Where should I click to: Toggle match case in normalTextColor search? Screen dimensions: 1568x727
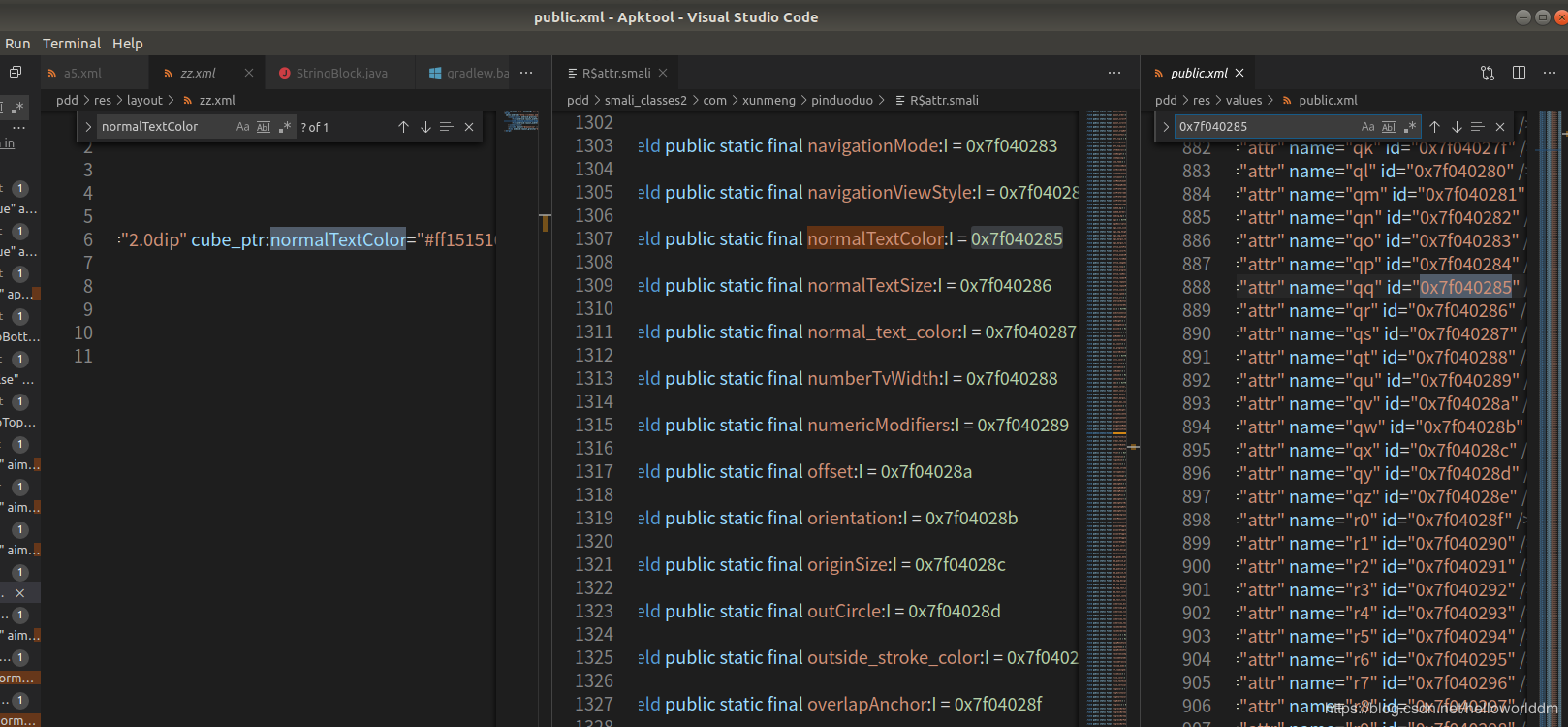[243, 127]
